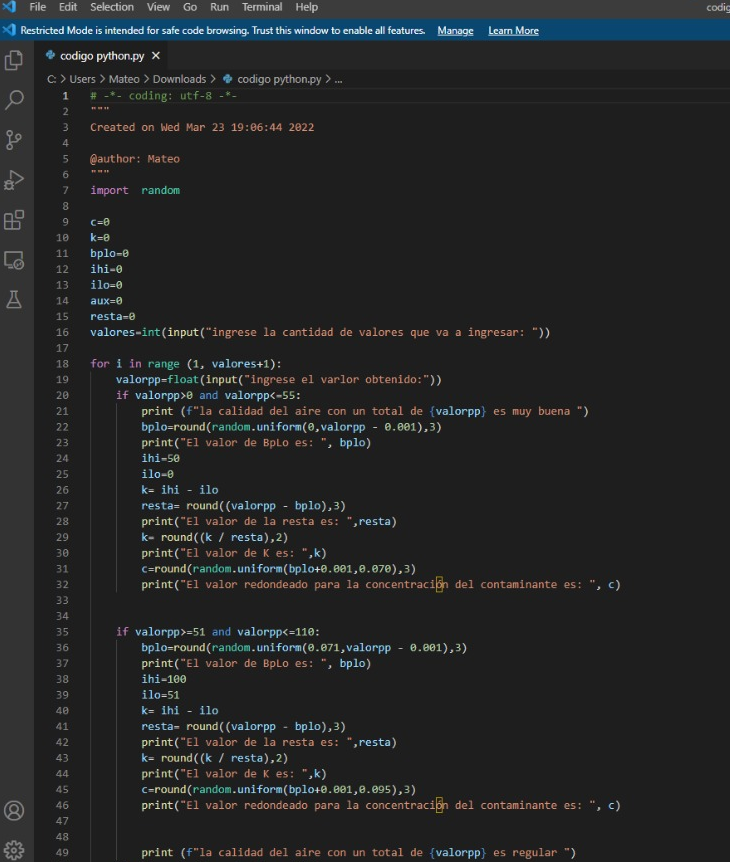Click 'resta=0' on line 15
The image size is (730, 862).
pos(113,317)
